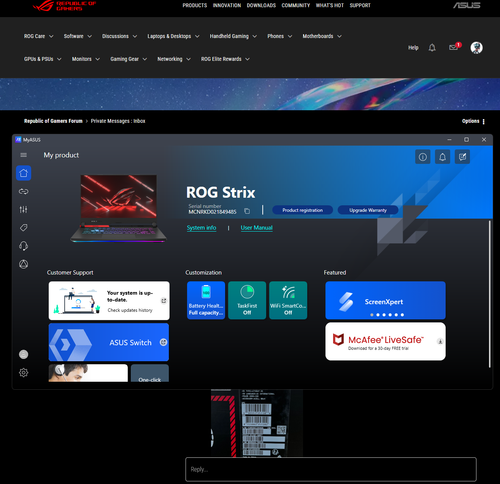Click the ASUS logo in header

click(x=467, y=5)
